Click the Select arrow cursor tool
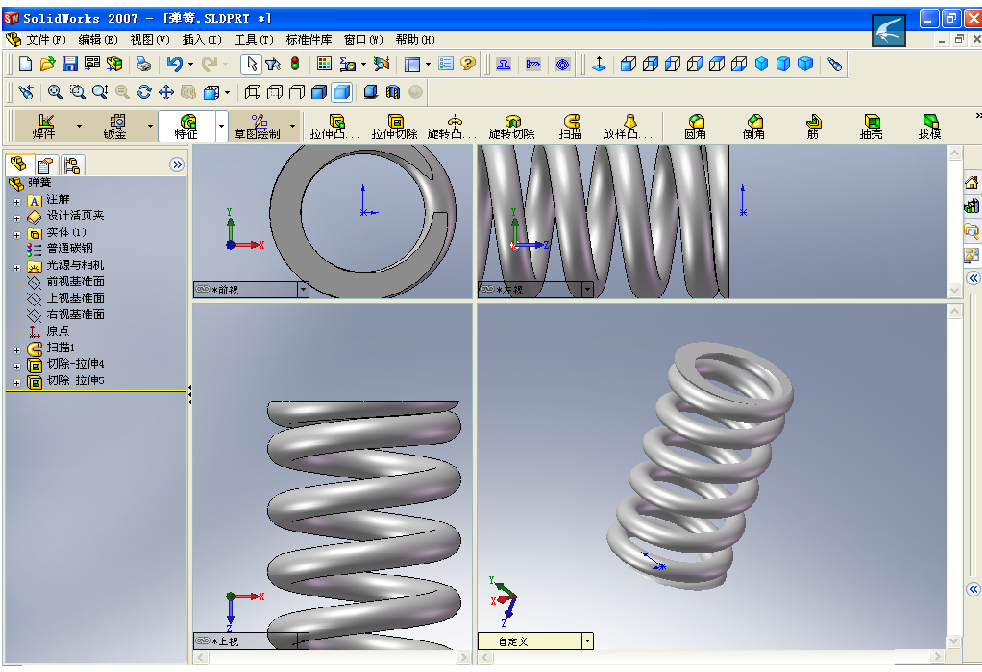The height and width of the screenshot is (672, 982). [x=252, y=64]
